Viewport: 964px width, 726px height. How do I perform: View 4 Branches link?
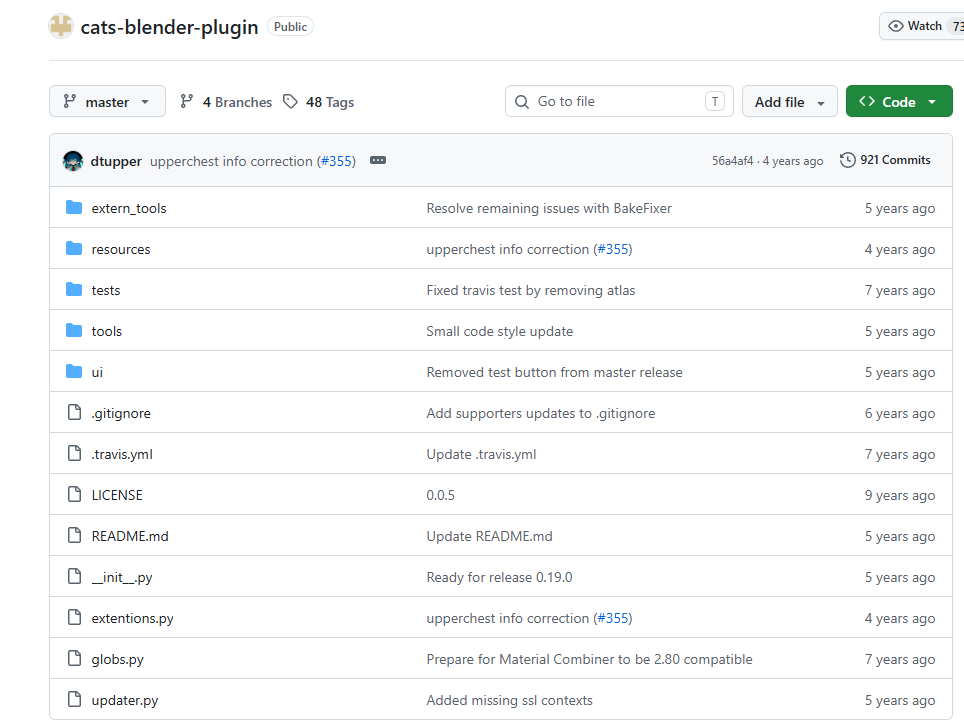(226, 102)
